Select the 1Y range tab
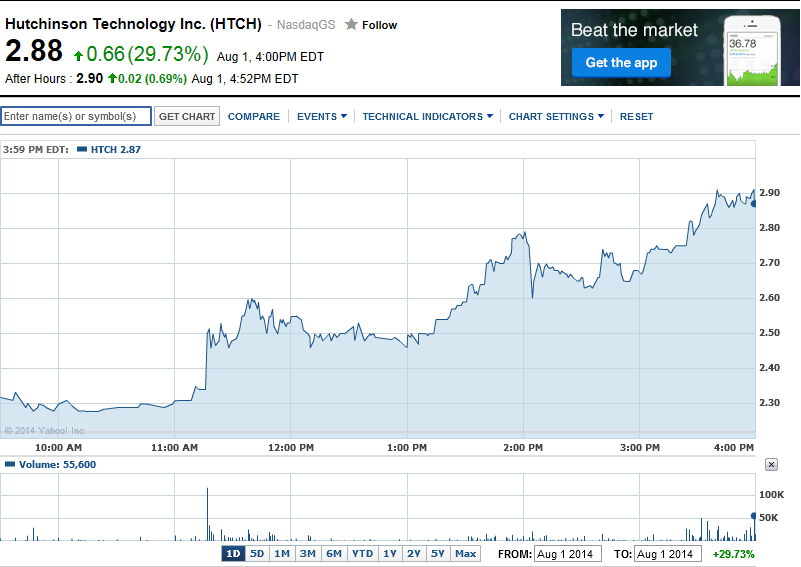Screen dimensions: 801x567 [390, 554]
